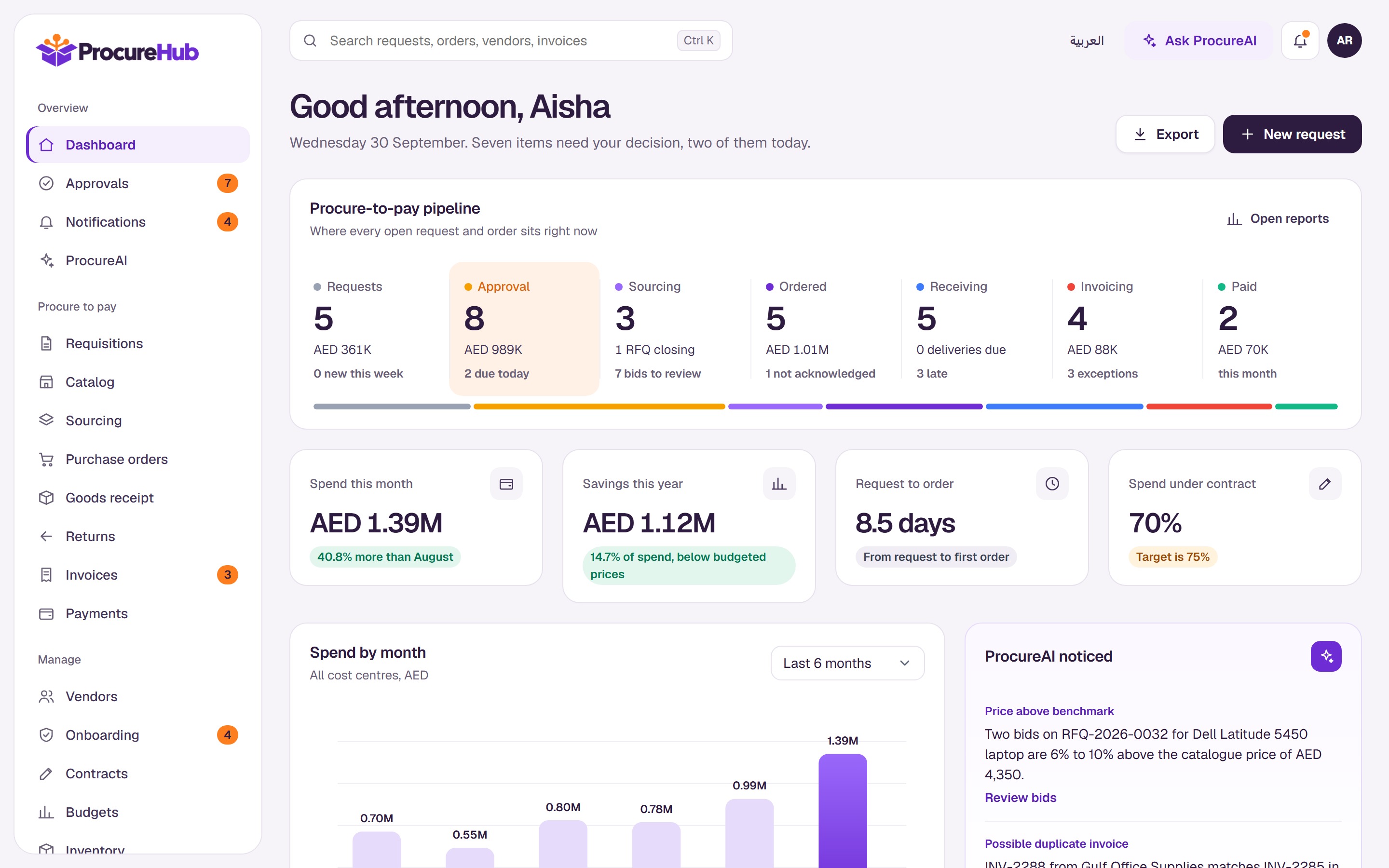Screen dimensions: 1389x868
Task: Click 'Target is 75%' tag
Action: (1172, 557)
